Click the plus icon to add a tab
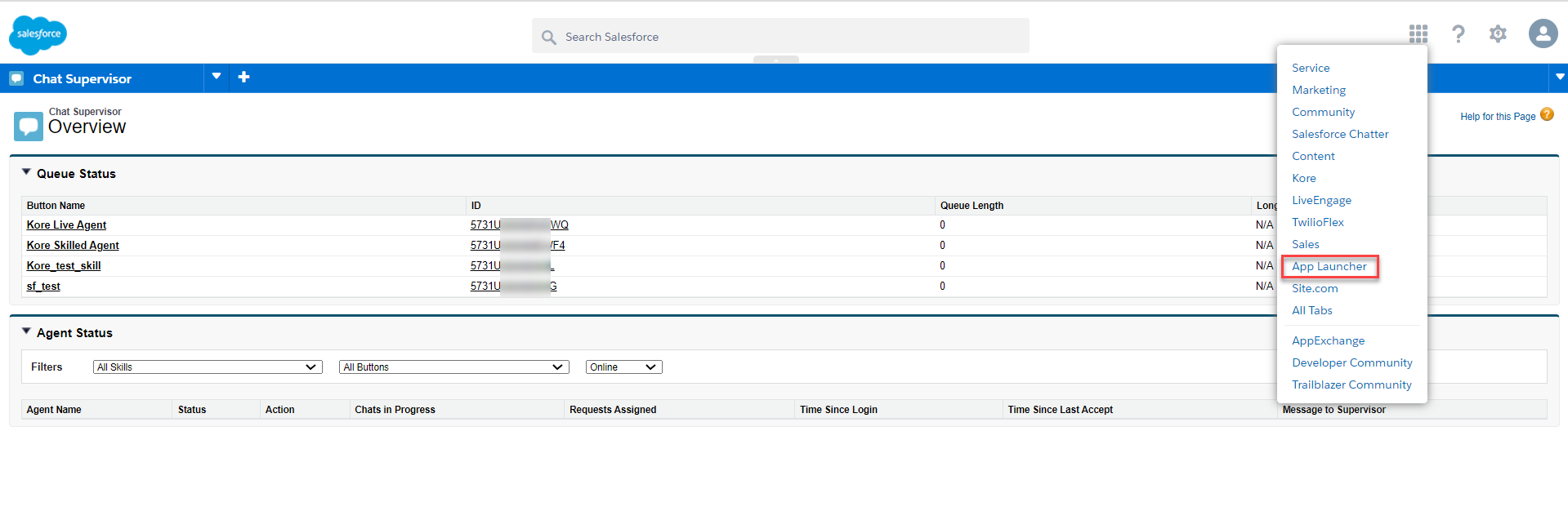Image resolution: width=1568 pixels, height=529 pixels. tap(243, 78)
